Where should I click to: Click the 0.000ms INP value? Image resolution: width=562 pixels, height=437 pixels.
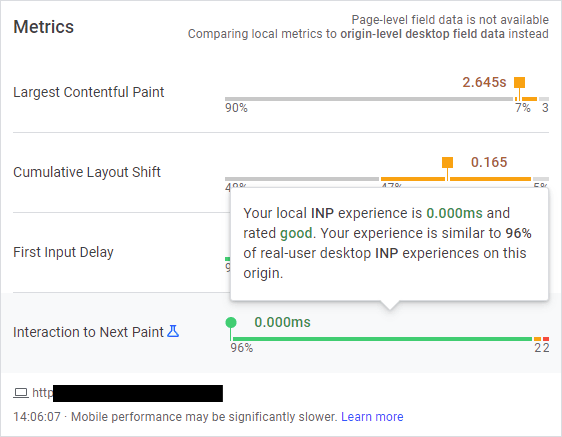[282, 322]
